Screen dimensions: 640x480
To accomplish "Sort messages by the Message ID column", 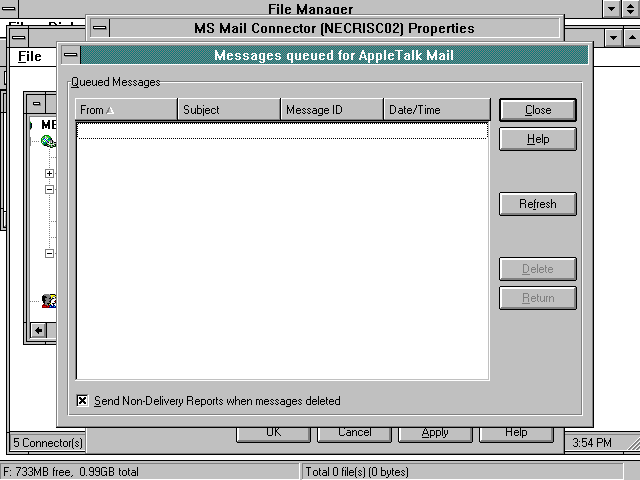I will [x=332, y=109].
